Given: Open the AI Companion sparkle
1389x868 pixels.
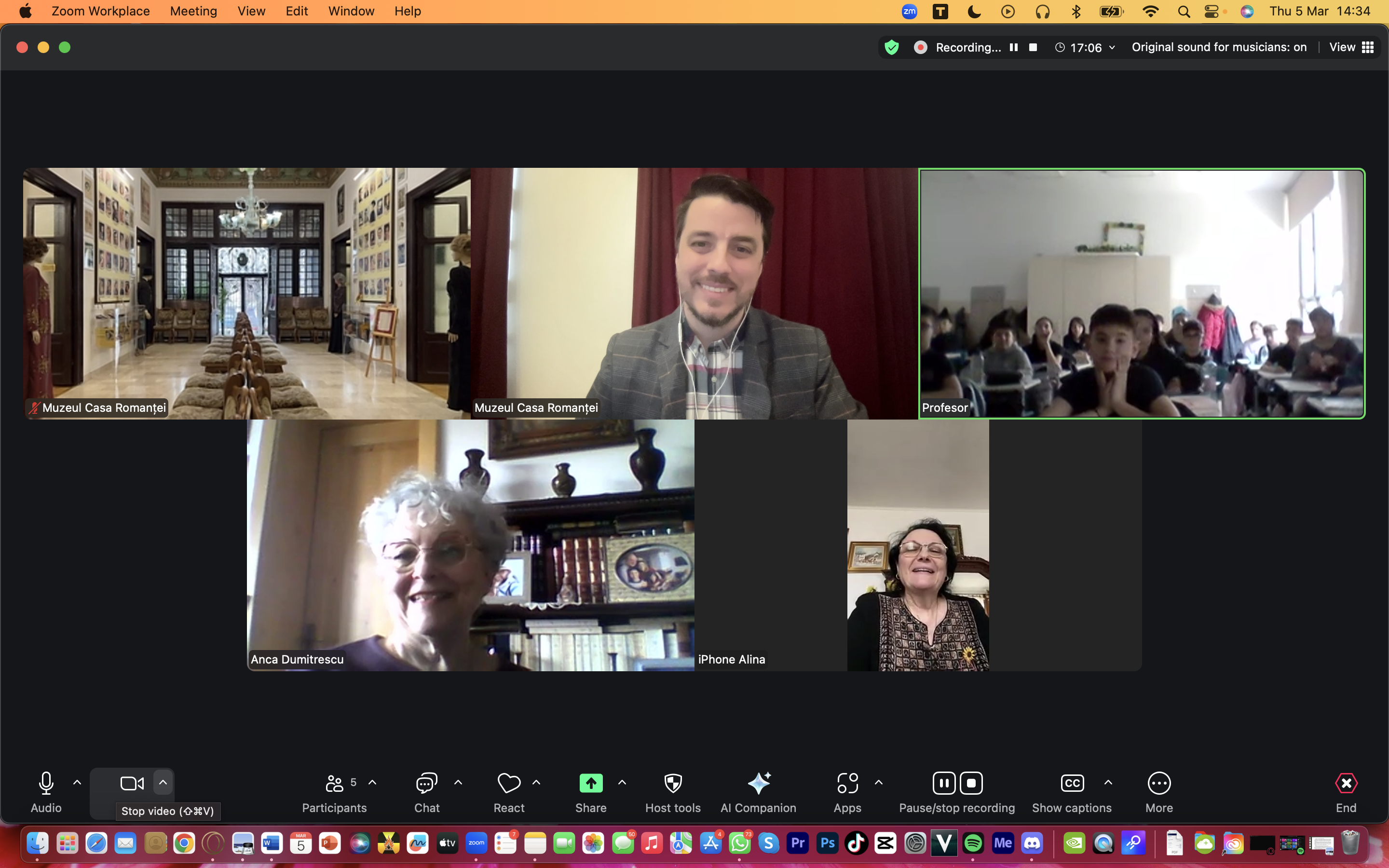Looking at the screenshot, I should pos(758,783).
